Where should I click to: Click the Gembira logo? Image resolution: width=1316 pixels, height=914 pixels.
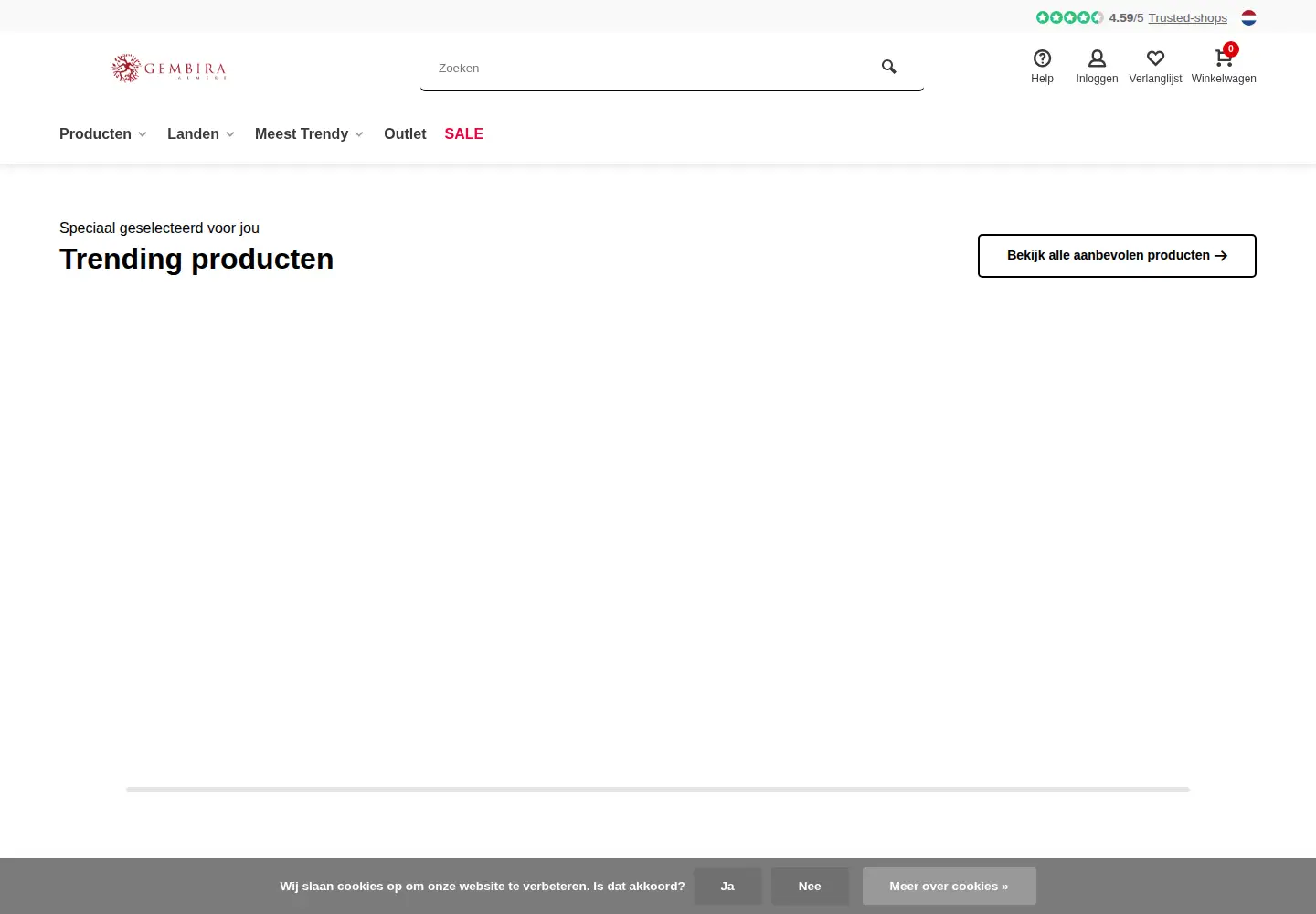[x=169, y=68]
